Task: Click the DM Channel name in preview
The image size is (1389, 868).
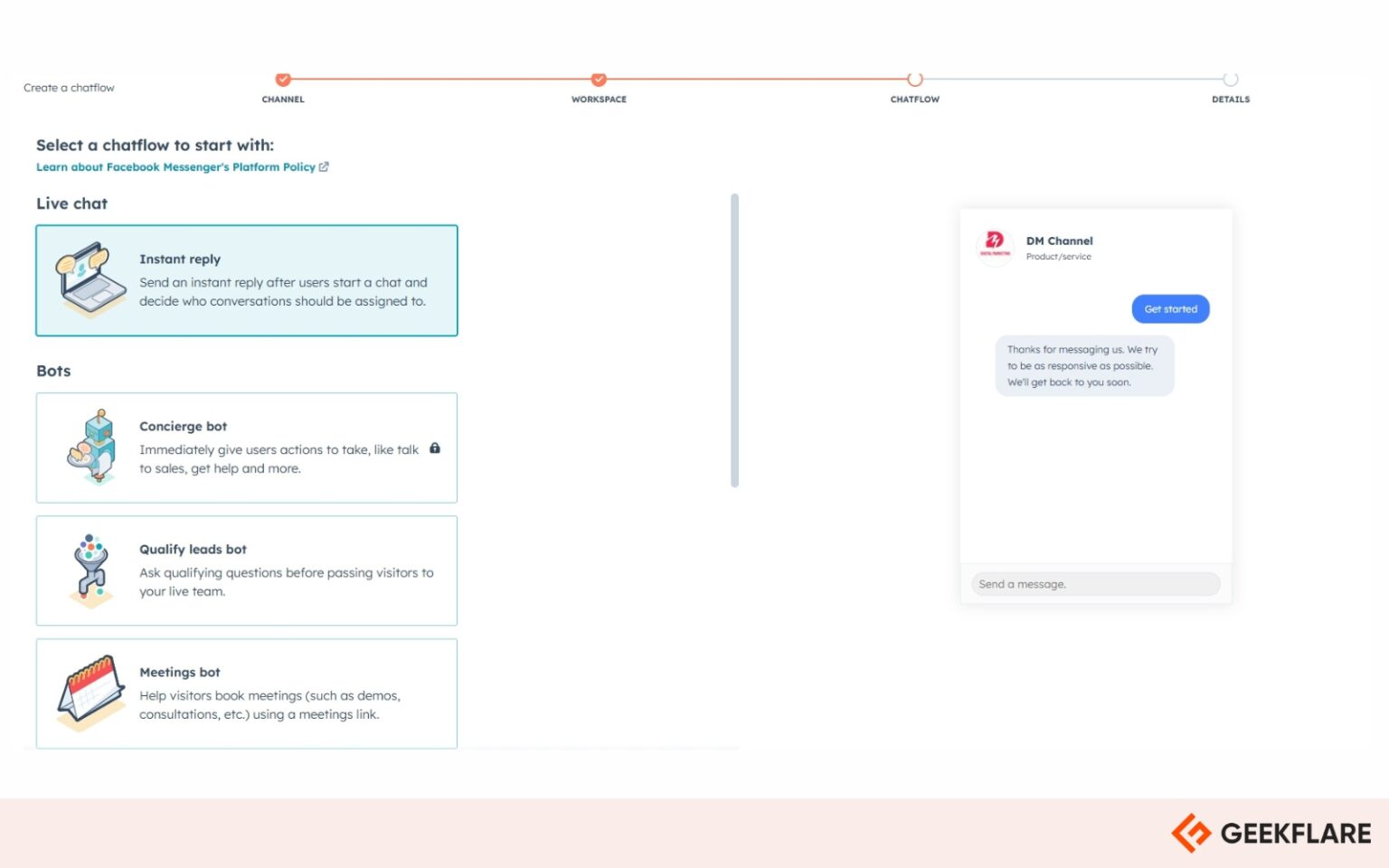Action: 1059,241
